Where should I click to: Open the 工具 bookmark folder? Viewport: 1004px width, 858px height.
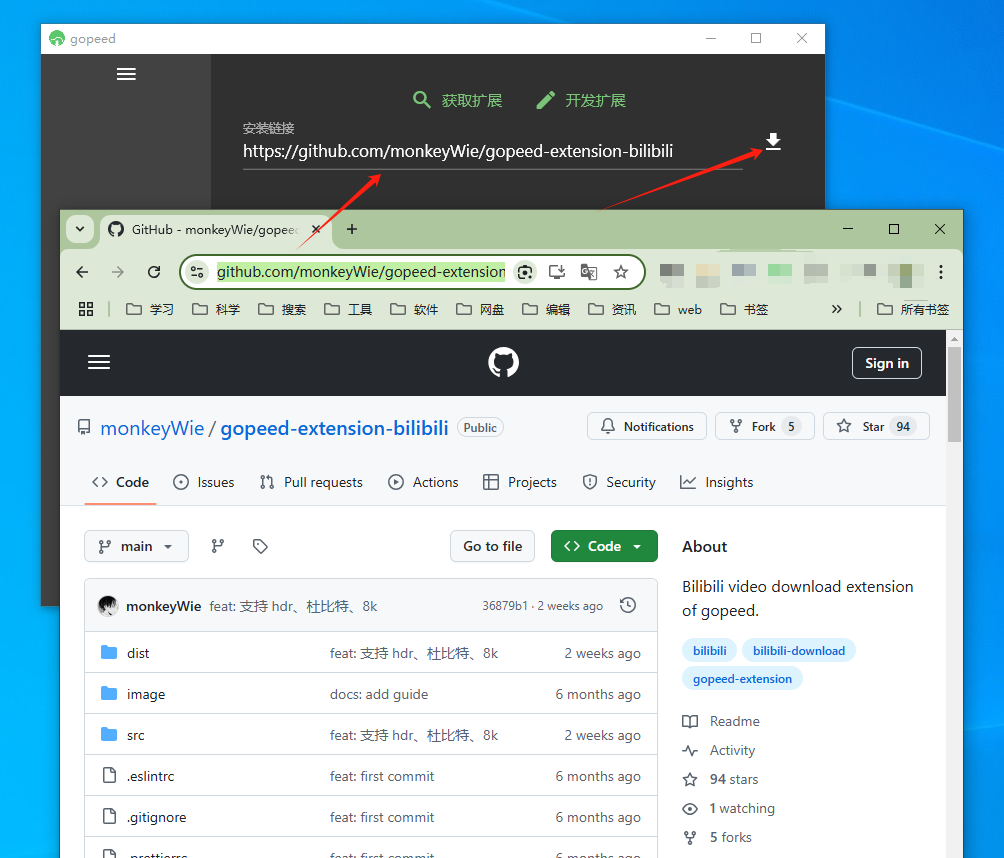pos(348,309)
